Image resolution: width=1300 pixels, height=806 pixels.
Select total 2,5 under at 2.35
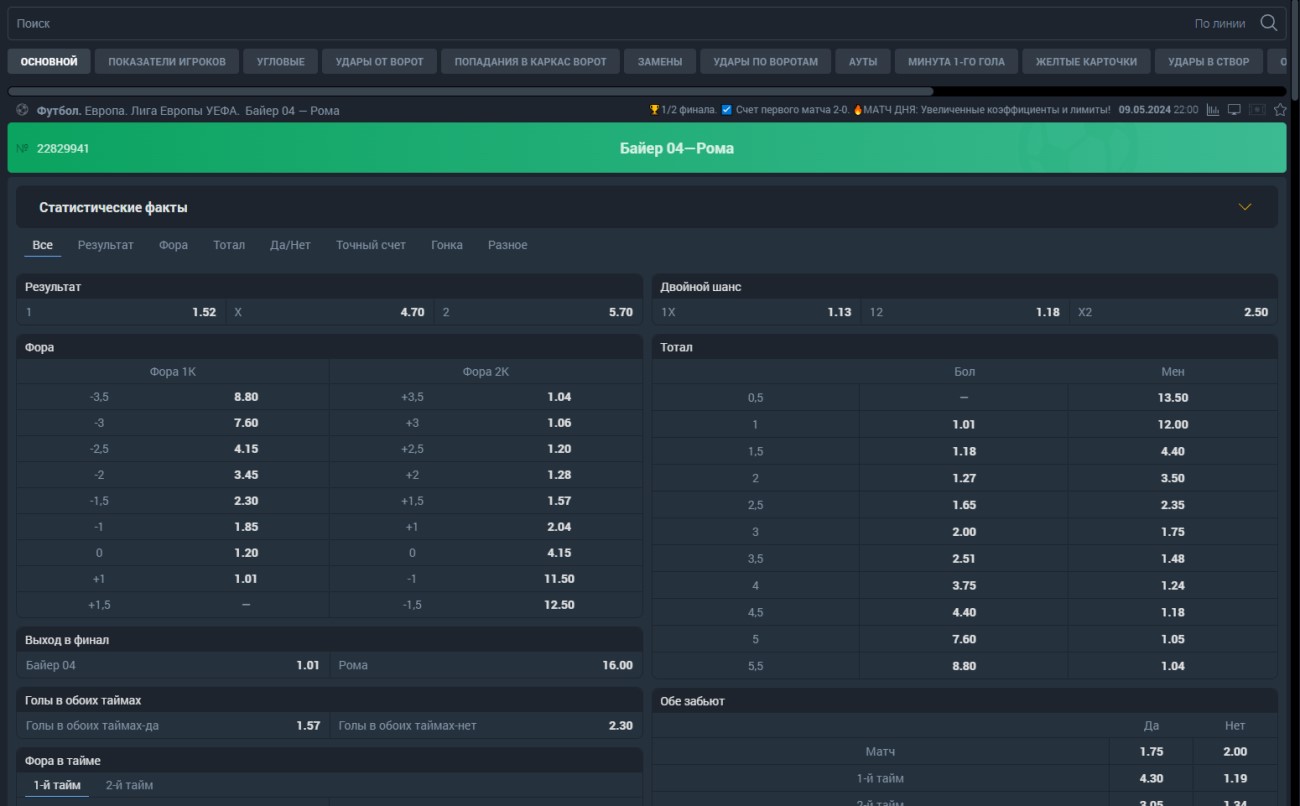pos(1173,505)
